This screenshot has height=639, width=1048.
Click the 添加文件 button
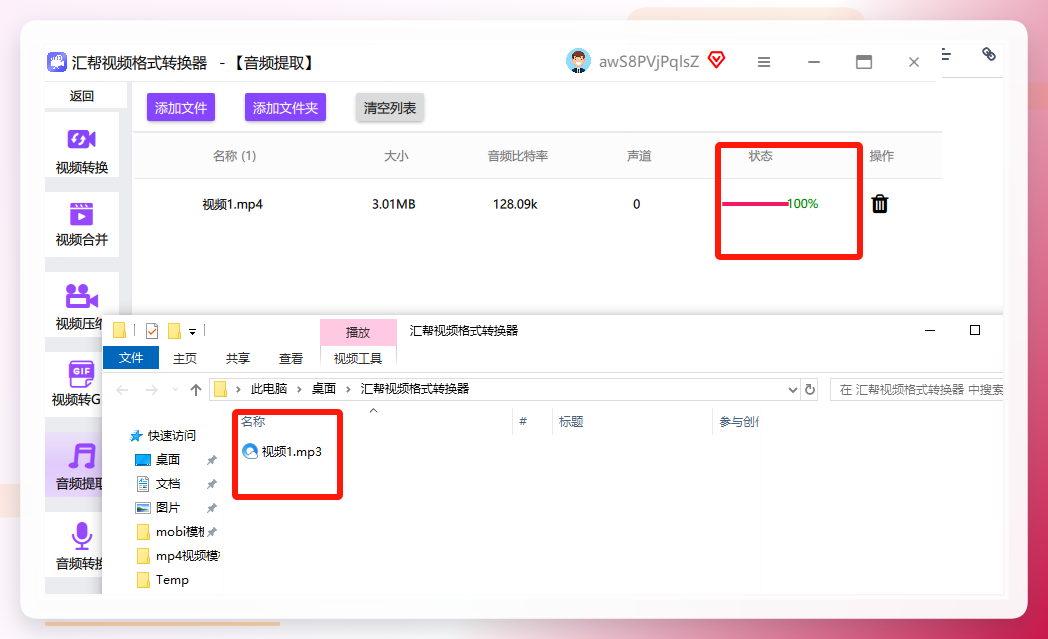[181, 108]
